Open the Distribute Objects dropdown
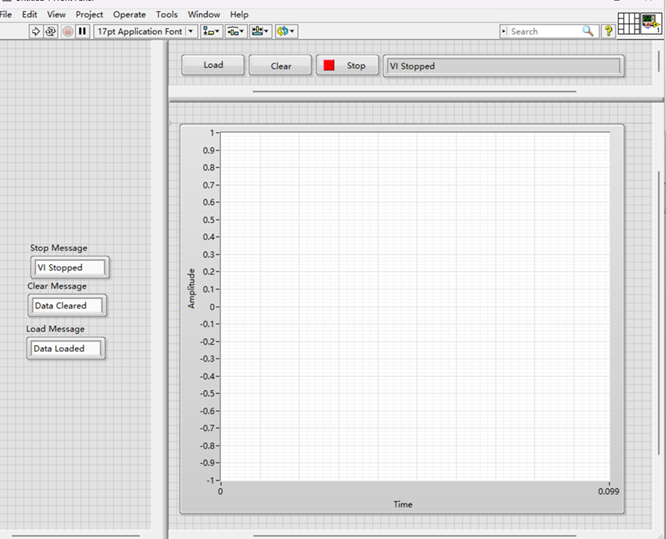The width and height of the screenshot is (666, 539). [x=236, y=32]
